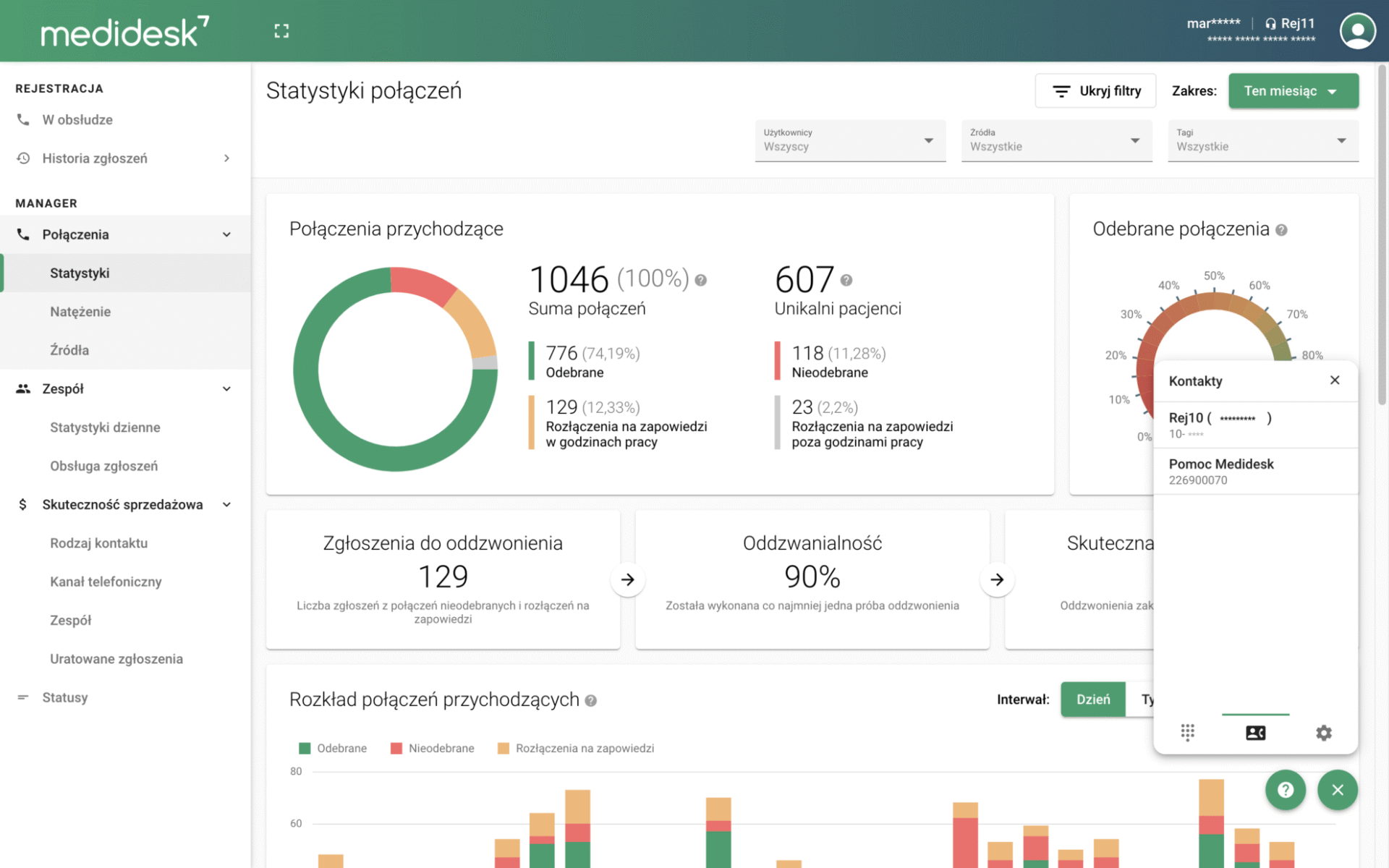This screenshot has height=868, width=1389.
Task: Click help icon beside Rozkład połączeń przychodzących
Action: click(x=590, y=700)
